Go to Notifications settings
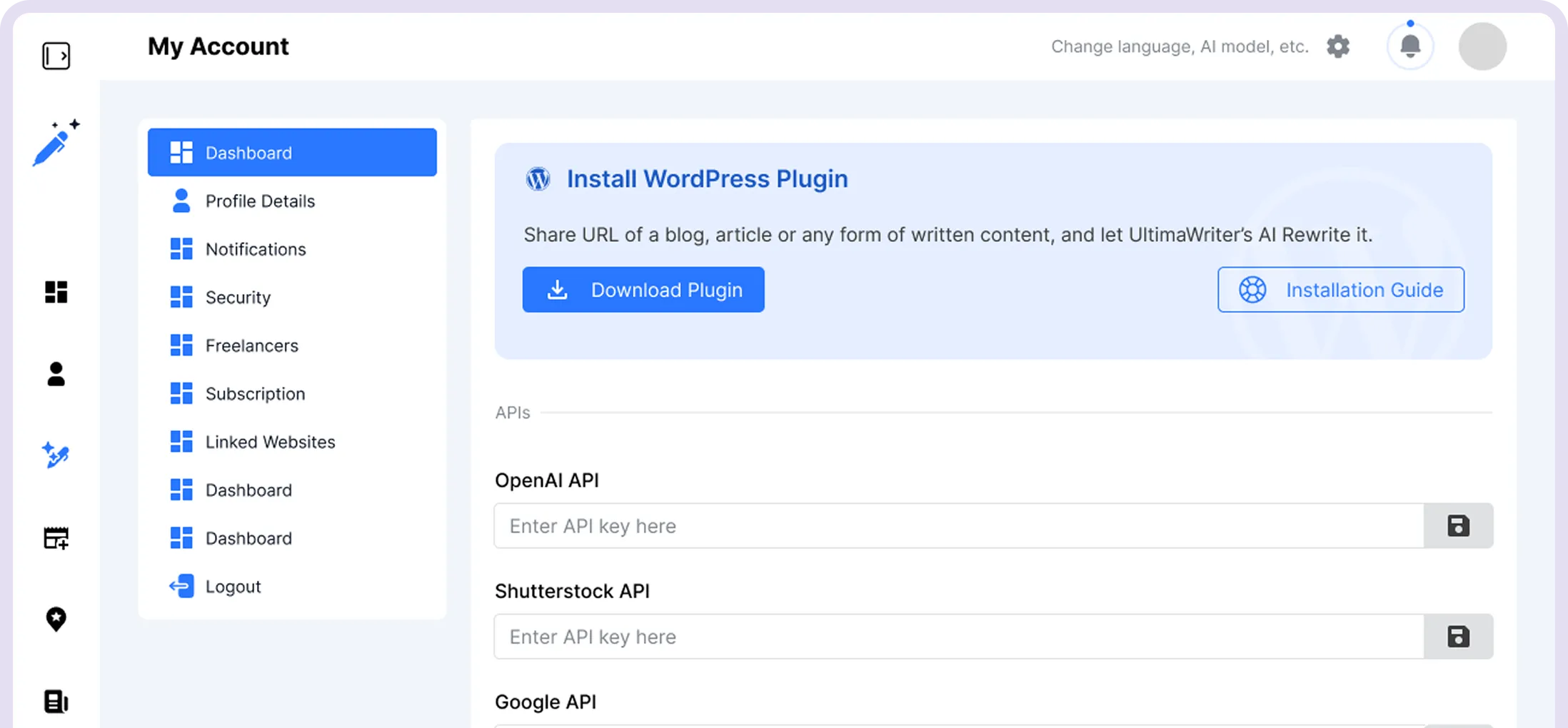Screen dimensions: 1568x728 292,249
